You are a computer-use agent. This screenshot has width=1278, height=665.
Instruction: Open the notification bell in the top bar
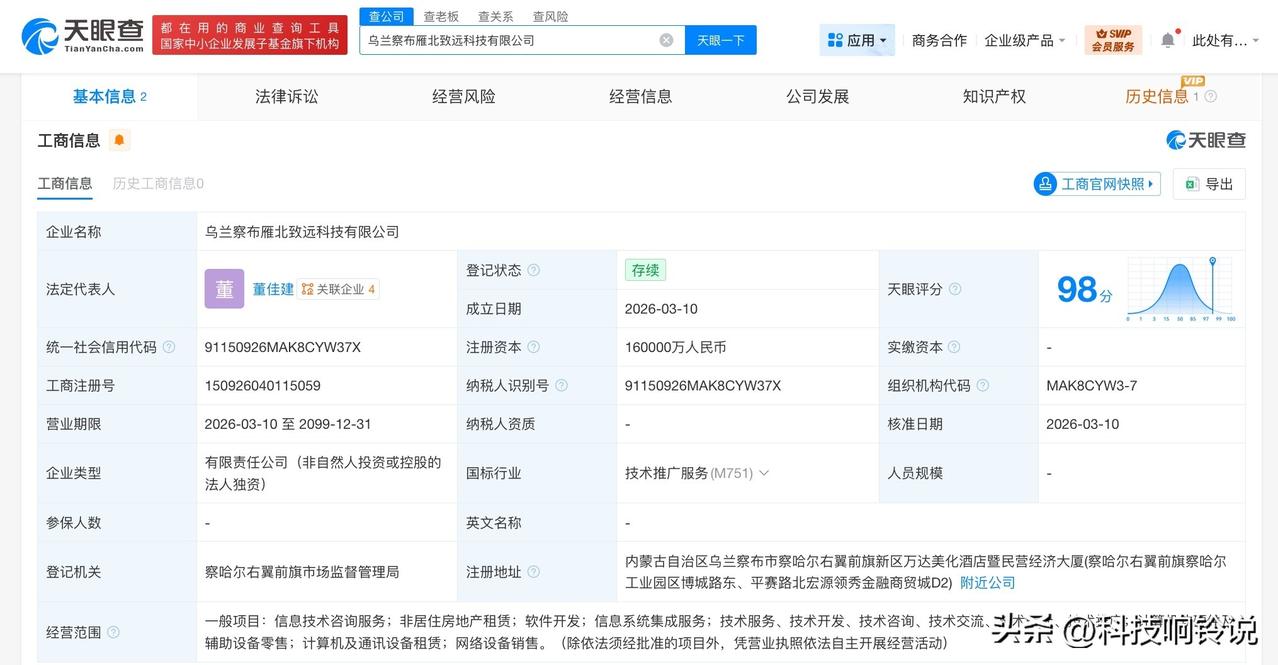coord(1167,39)
